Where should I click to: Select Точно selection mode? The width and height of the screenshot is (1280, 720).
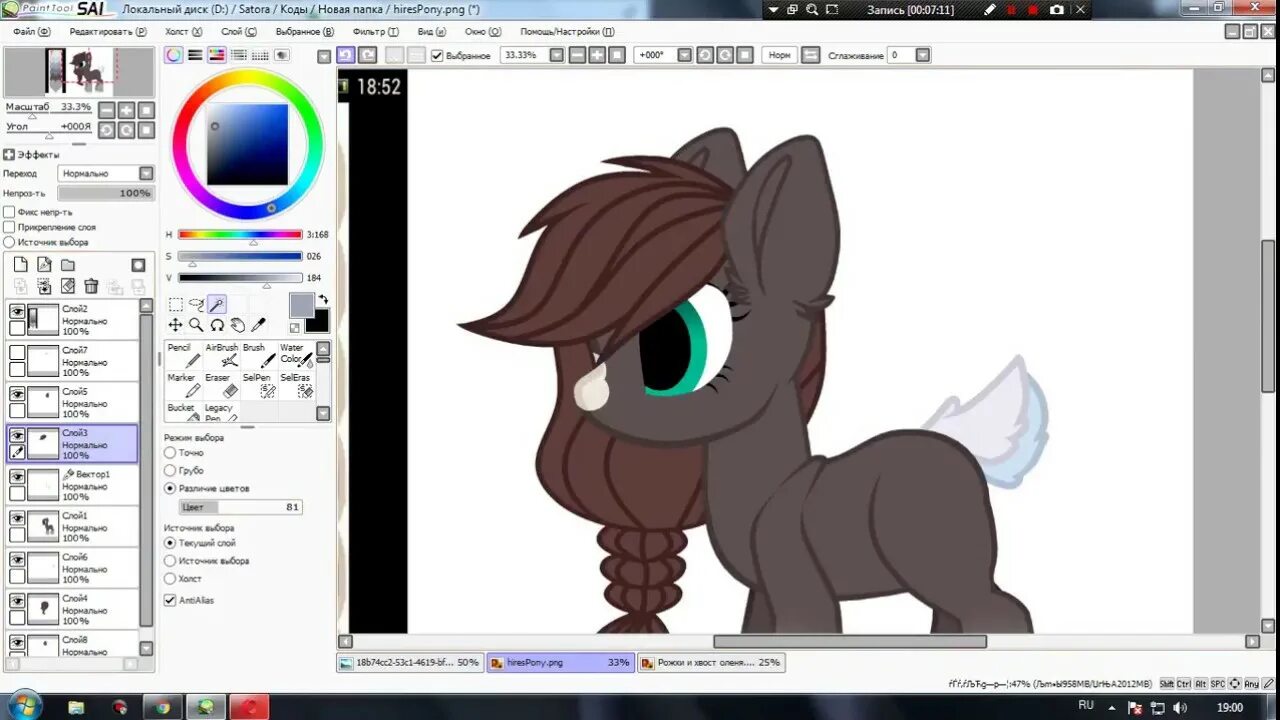(x=170, y=453)
